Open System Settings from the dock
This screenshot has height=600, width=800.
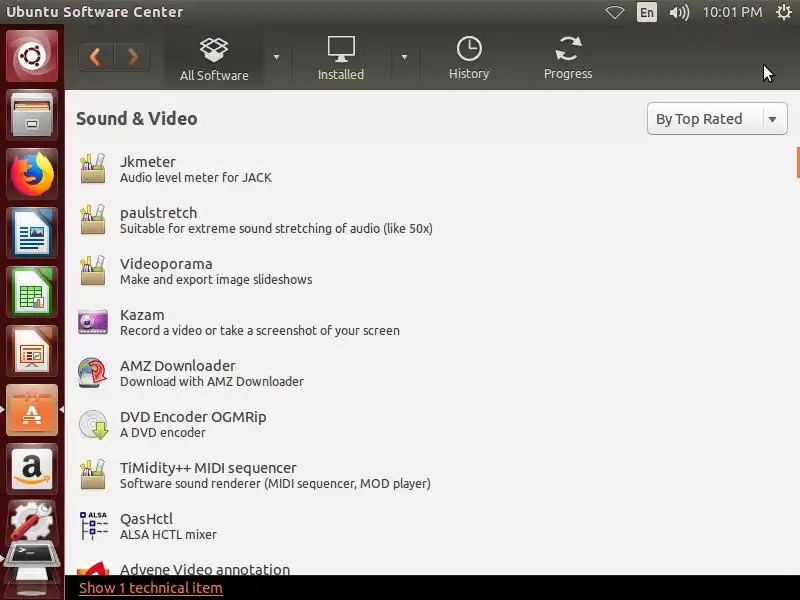[x=32, y=521]
